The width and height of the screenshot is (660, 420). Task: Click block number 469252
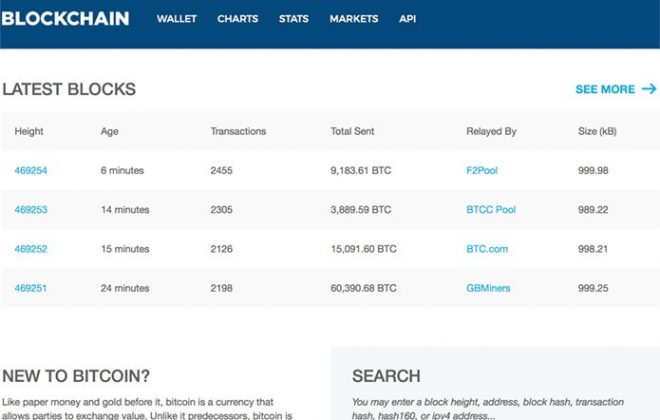[31, 249]
